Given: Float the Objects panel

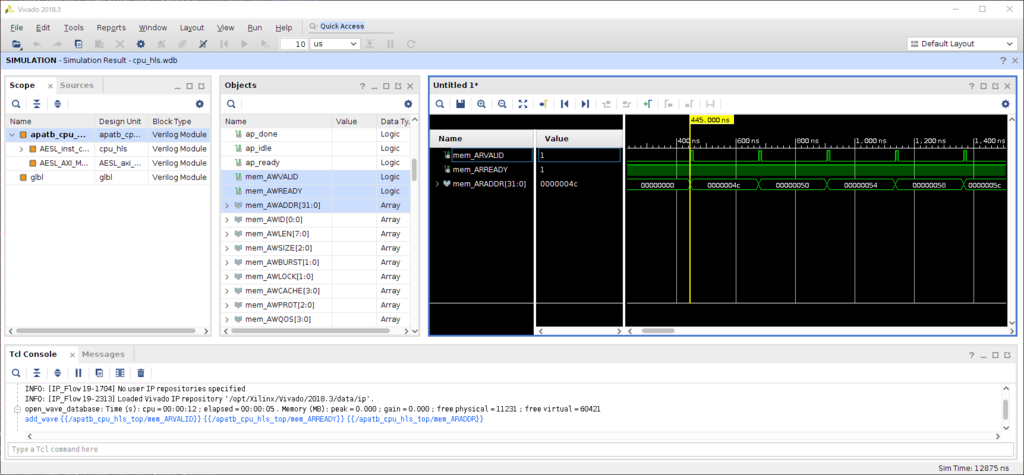Looking at the screenshot, I should pyautogui.click(x=398, y=86).
